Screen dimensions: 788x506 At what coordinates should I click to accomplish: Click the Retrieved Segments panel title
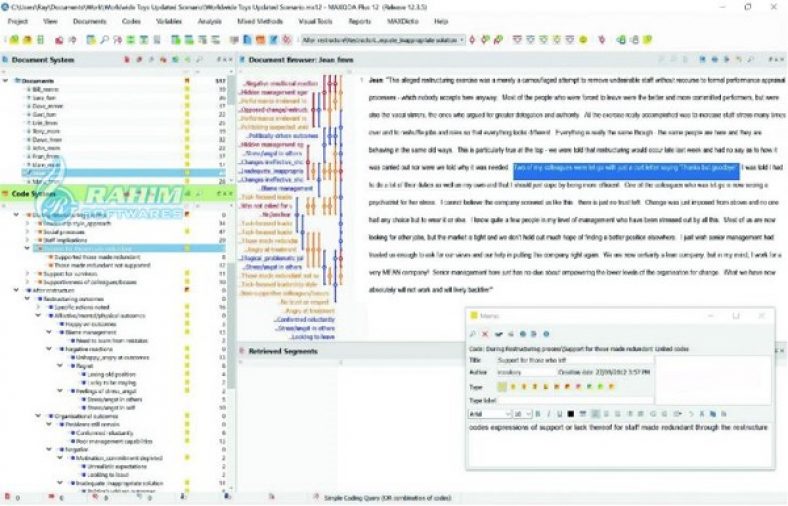283,351
